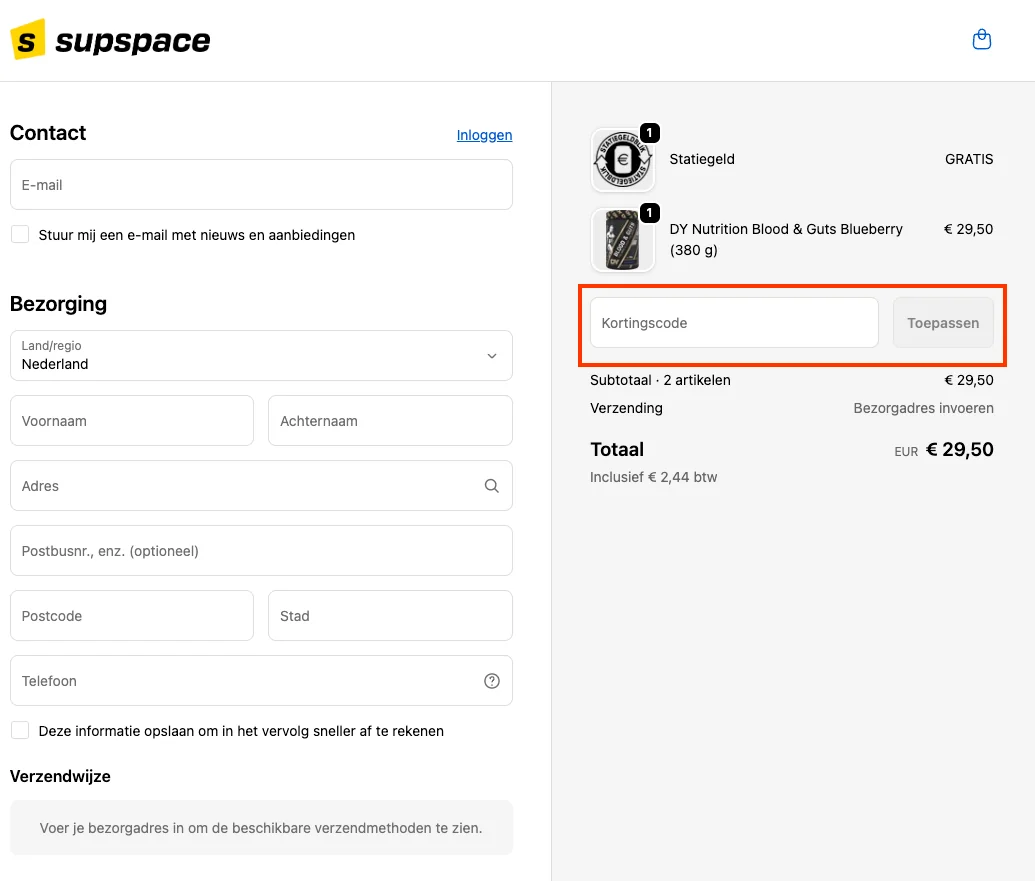The height and width of the screenshot is (881, 1035).
Task: Click the supspace logo
Action: [110, 40]
